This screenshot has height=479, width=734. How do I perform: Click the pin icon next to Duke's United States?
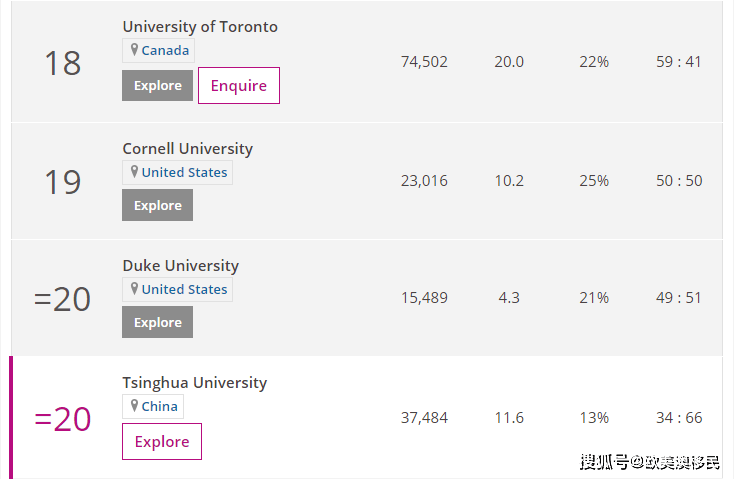(134, 288)
